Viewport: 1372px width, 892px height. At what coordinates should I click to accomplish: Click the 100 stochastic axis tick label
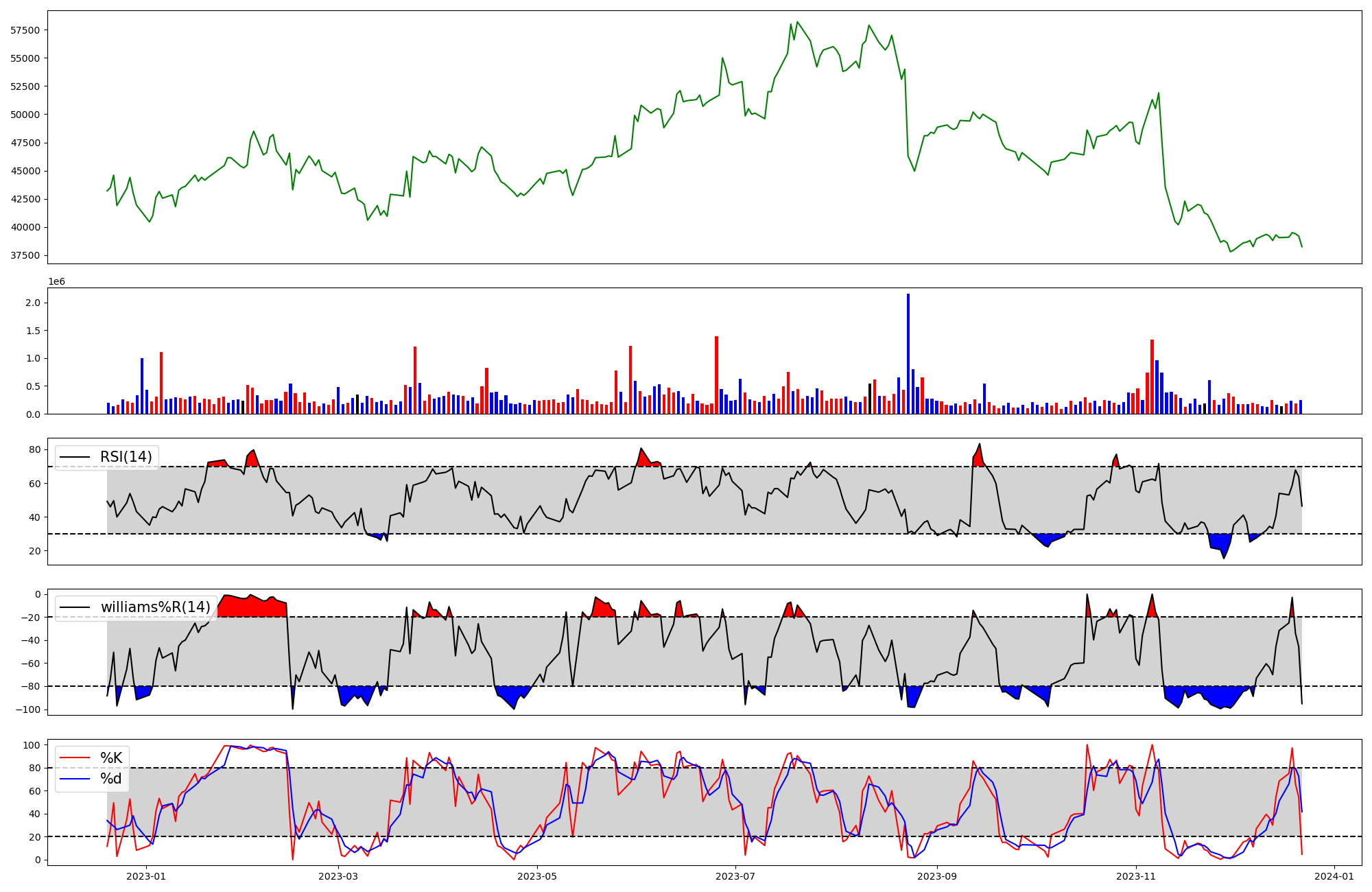click(x=32, y=745)
